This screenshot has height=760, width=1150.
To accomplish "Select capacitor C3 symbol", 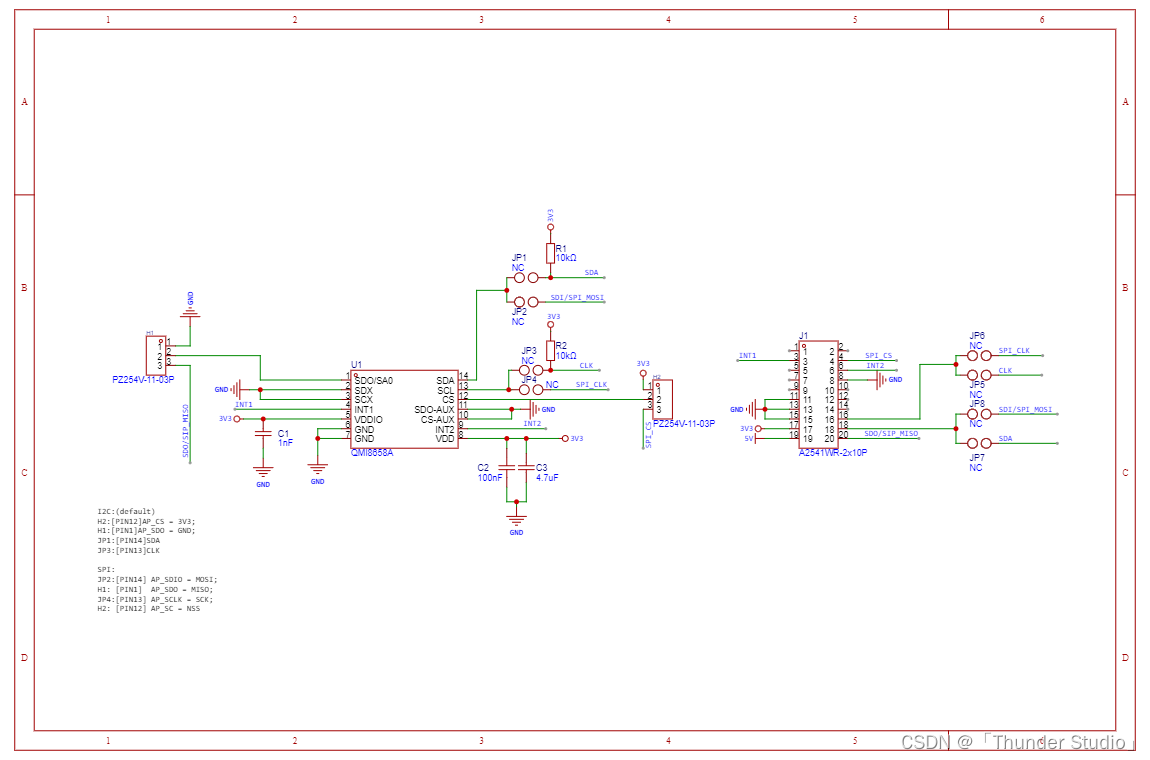I will pyautogui.click(x=526, y=467).
